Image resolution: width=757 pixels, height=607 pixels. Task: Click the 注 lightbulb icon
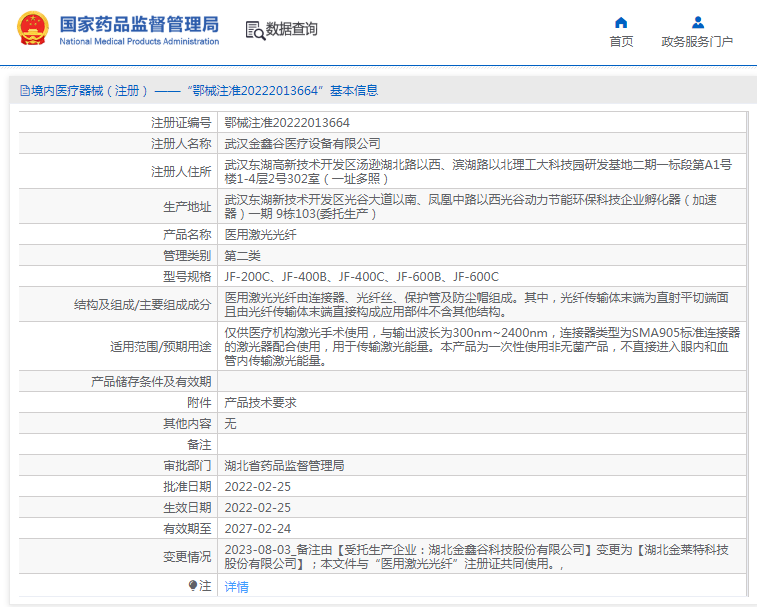tap(193, 586)
